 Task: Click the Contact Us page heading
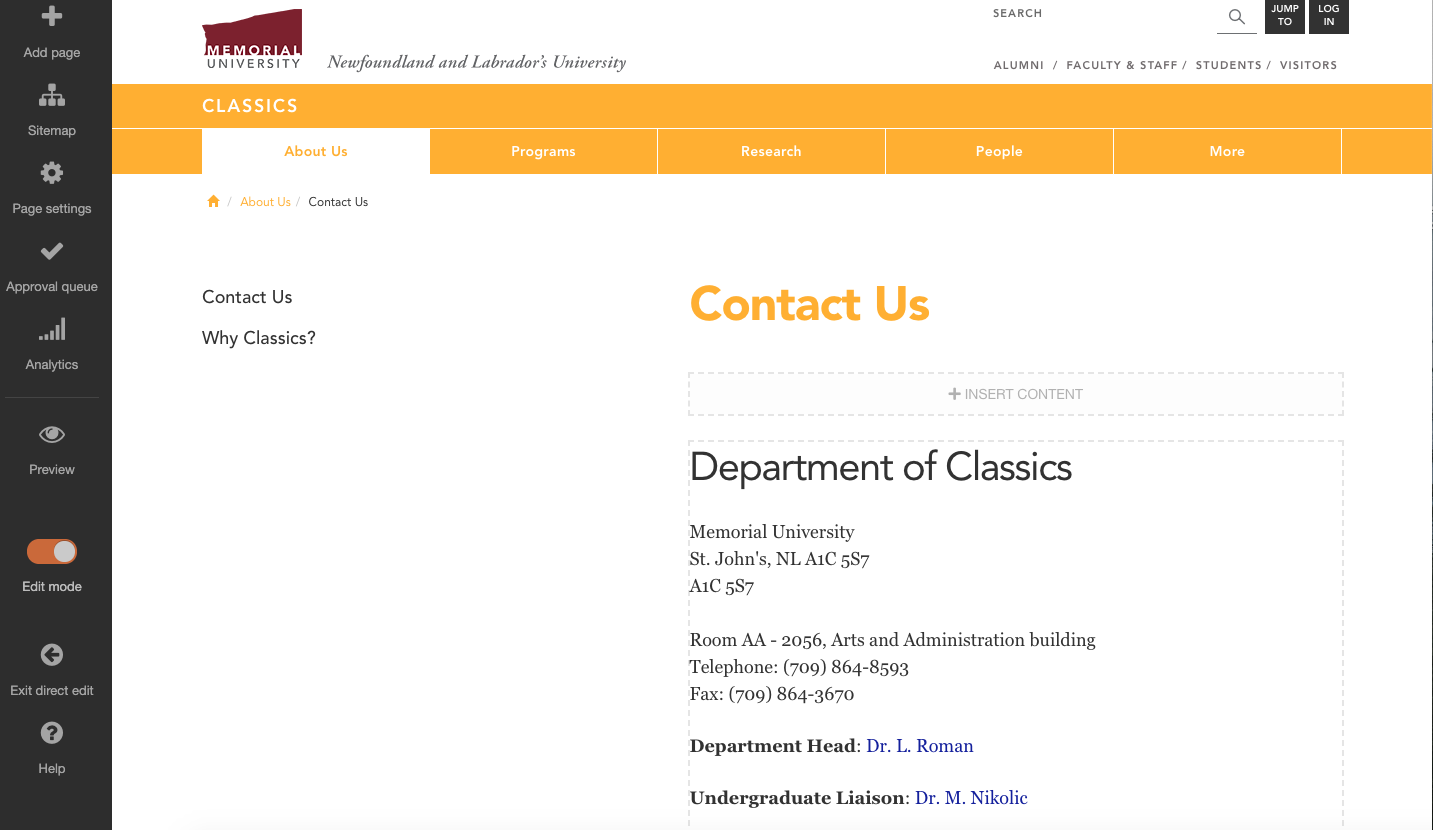click(x=810, y=304)
